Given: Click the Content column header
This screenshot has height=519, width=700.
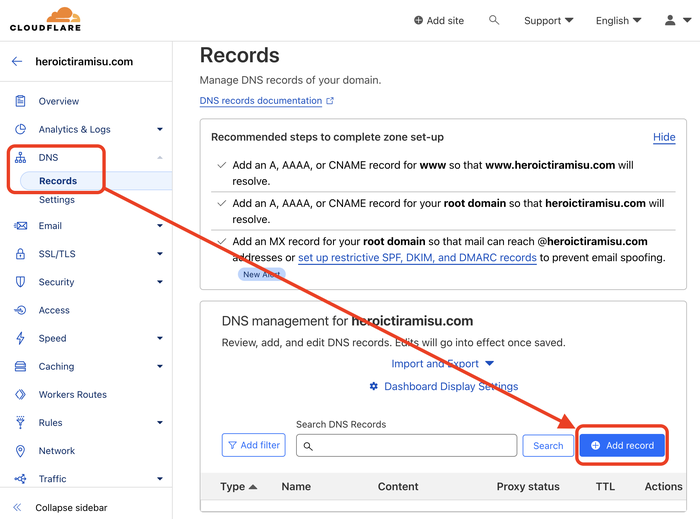Looking at the screenshot, I should pyautogui.click(x=398, y=486).
